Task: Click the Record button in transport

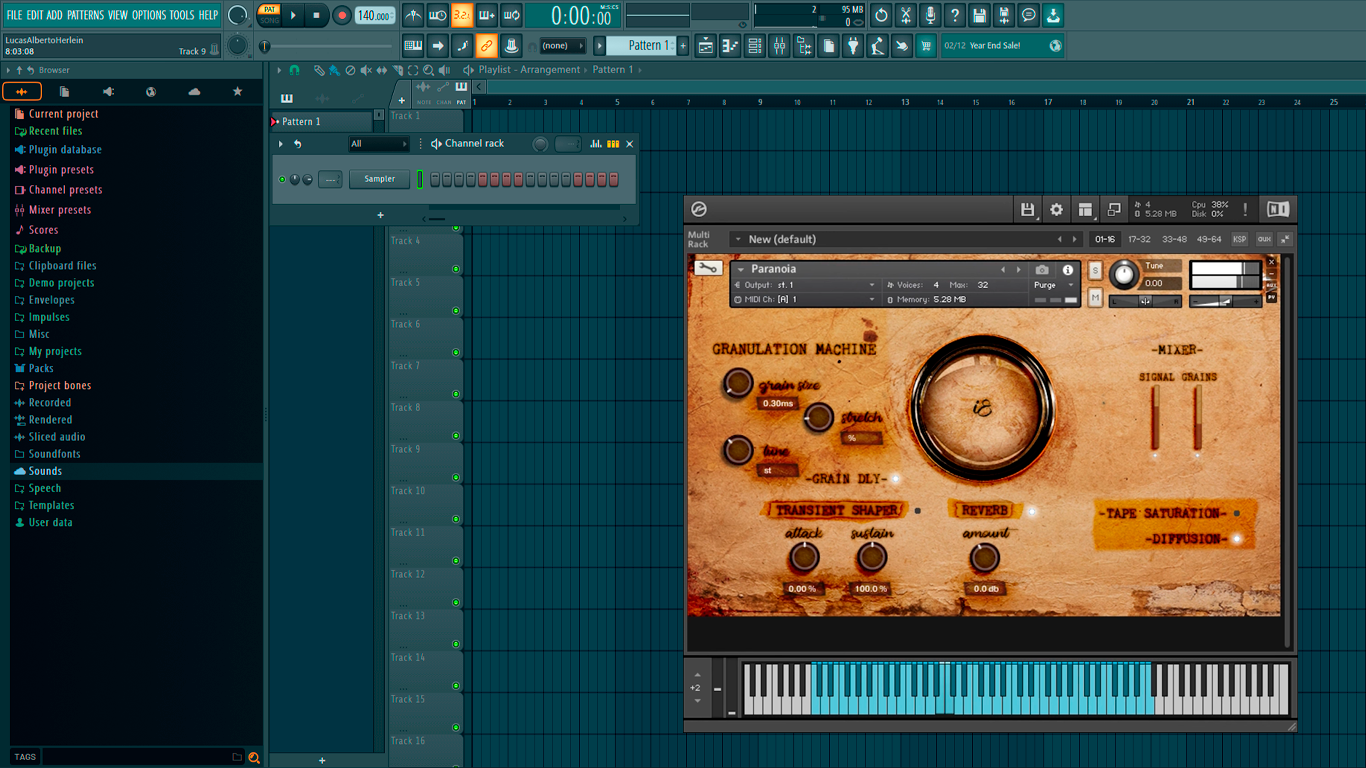Action: 341,16
